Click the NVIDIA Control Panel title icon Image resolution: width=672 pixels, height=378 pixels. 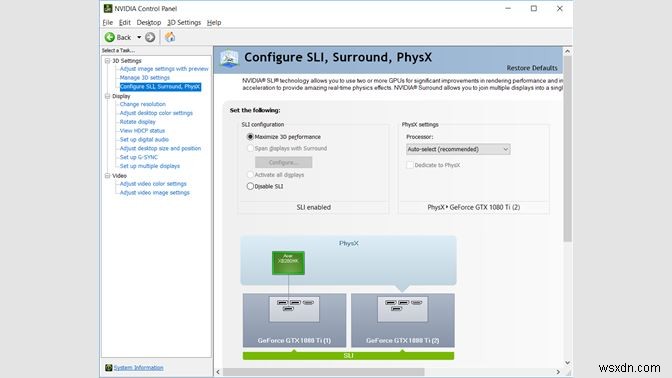(x=108, y=8)
